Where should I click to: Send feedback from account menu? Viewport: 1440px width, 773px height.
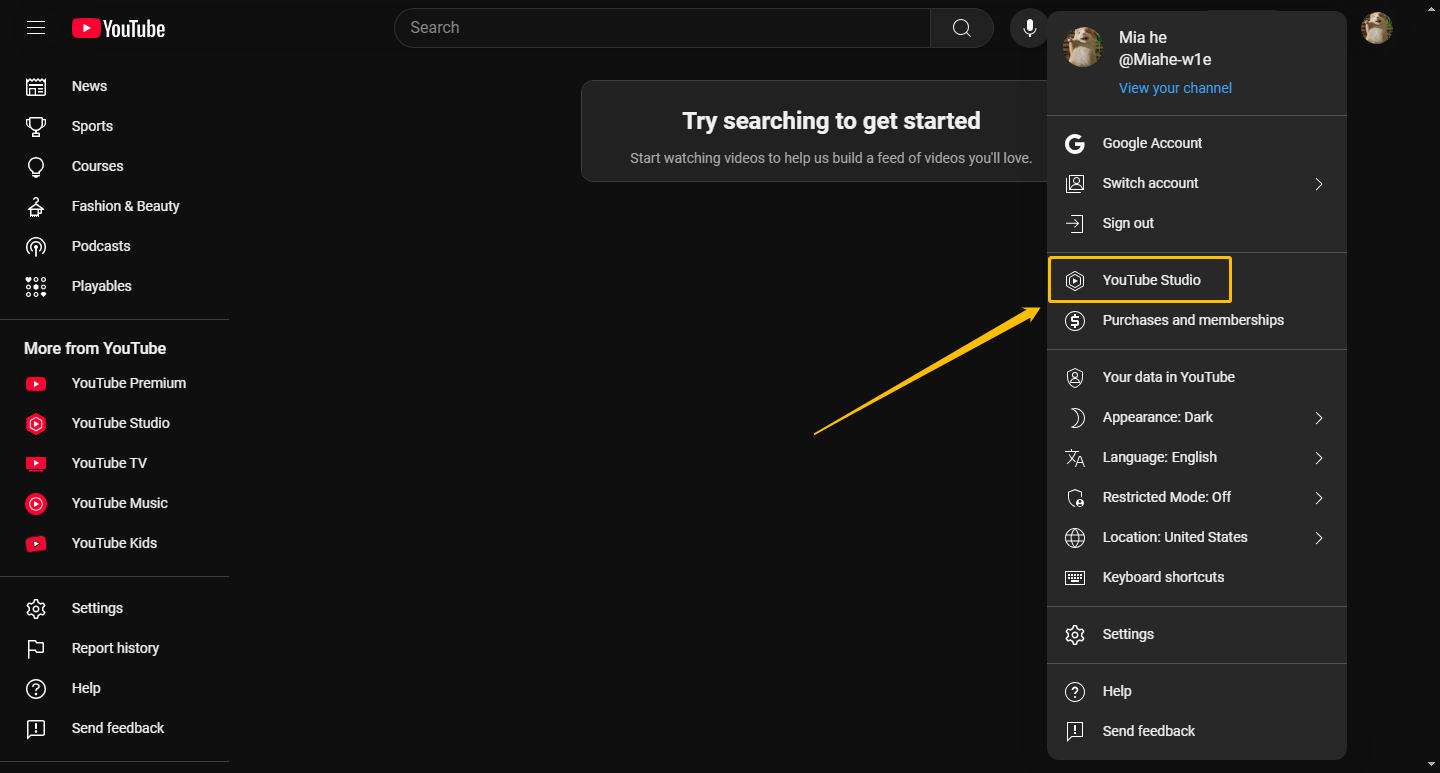[x=1197, y=731]
